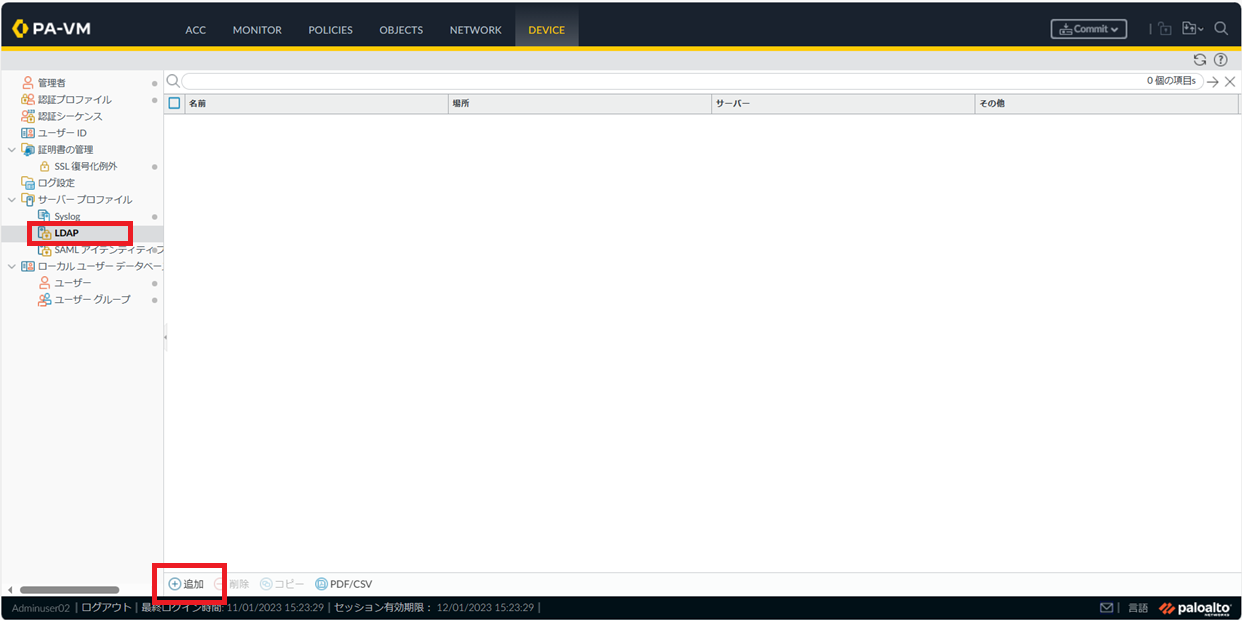Sort by 名前 column header
The height and width of the screenshot is (620, 1242).
(x=316, y=103)
